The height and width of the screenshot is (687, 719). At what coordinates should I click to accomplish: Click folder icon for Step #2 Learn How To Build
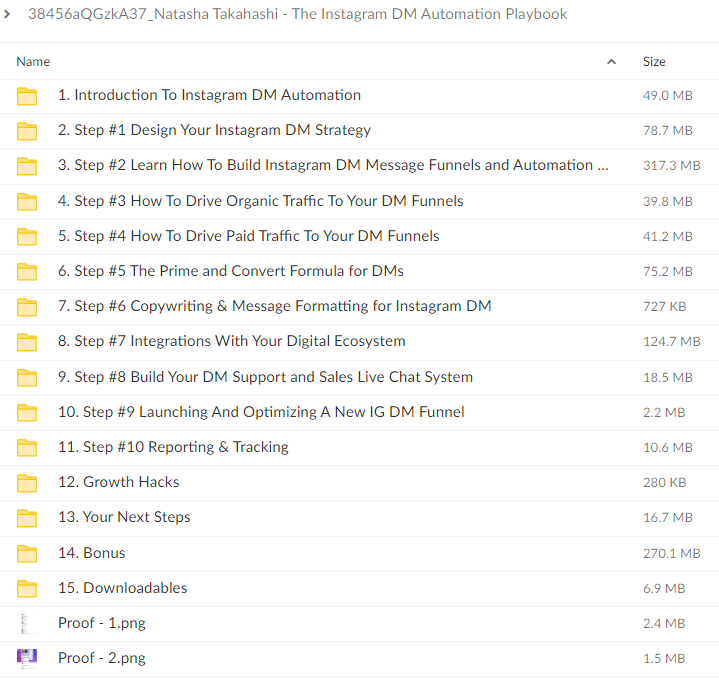coord(27,166)
